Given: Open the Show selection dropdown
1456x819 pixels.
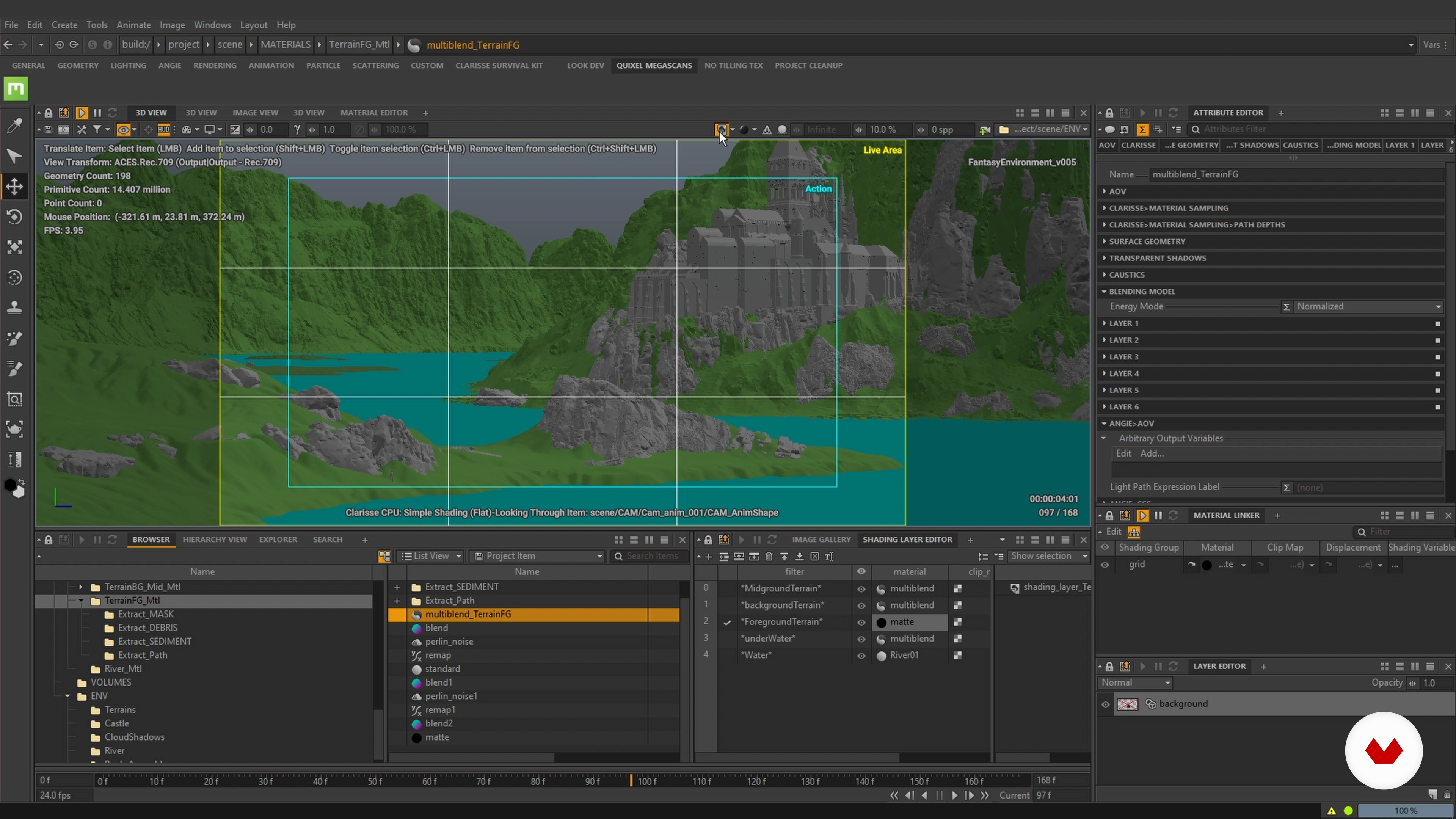Looking at the screenshot, I should point(1048,556).
